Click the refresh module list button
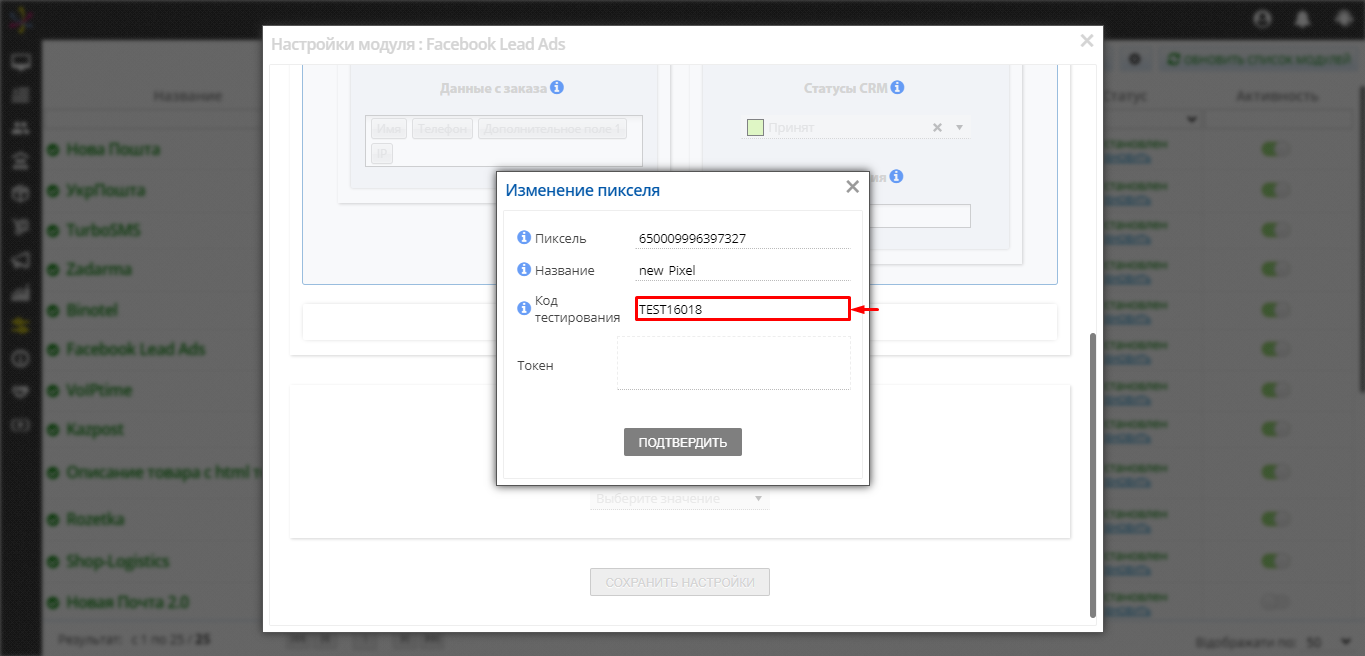The width and height of the screenshot is (1365, 656). [1259, 60]
